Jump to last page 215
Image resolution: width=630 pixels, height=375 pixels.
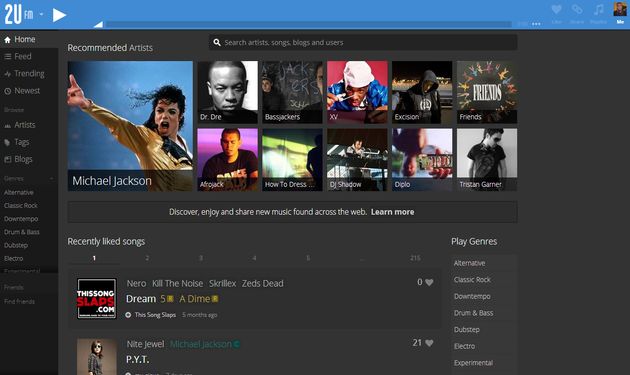415,258
